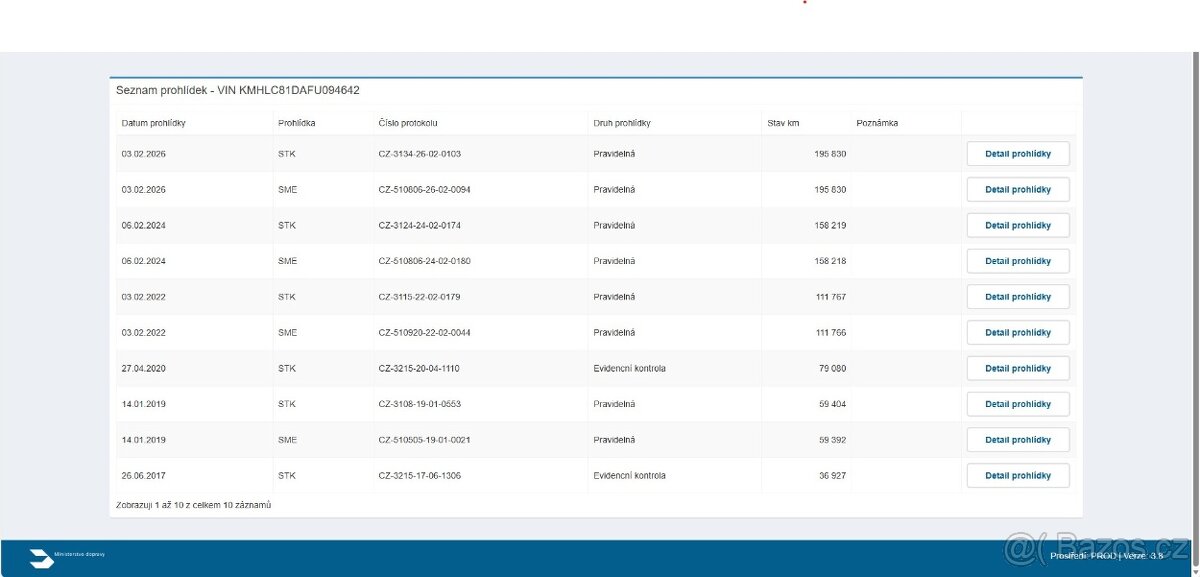The width and height of the screenshot is (1200, 577).
Task: Click the Číslo protokolu column header
Action: pyautogui.click(x=408, y=123)
